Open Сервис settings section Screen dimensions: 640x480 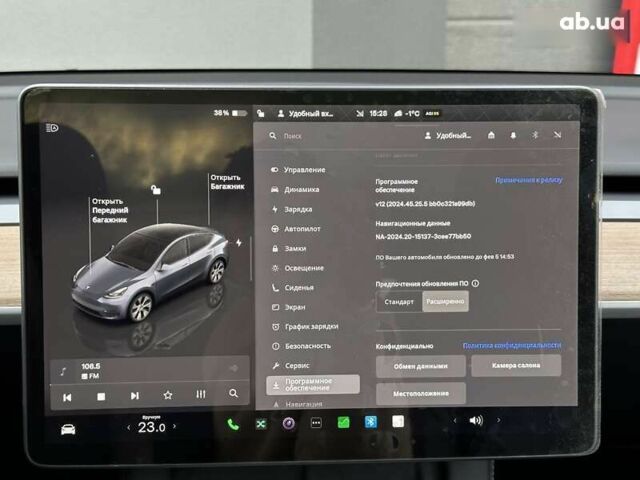(291, 366)
